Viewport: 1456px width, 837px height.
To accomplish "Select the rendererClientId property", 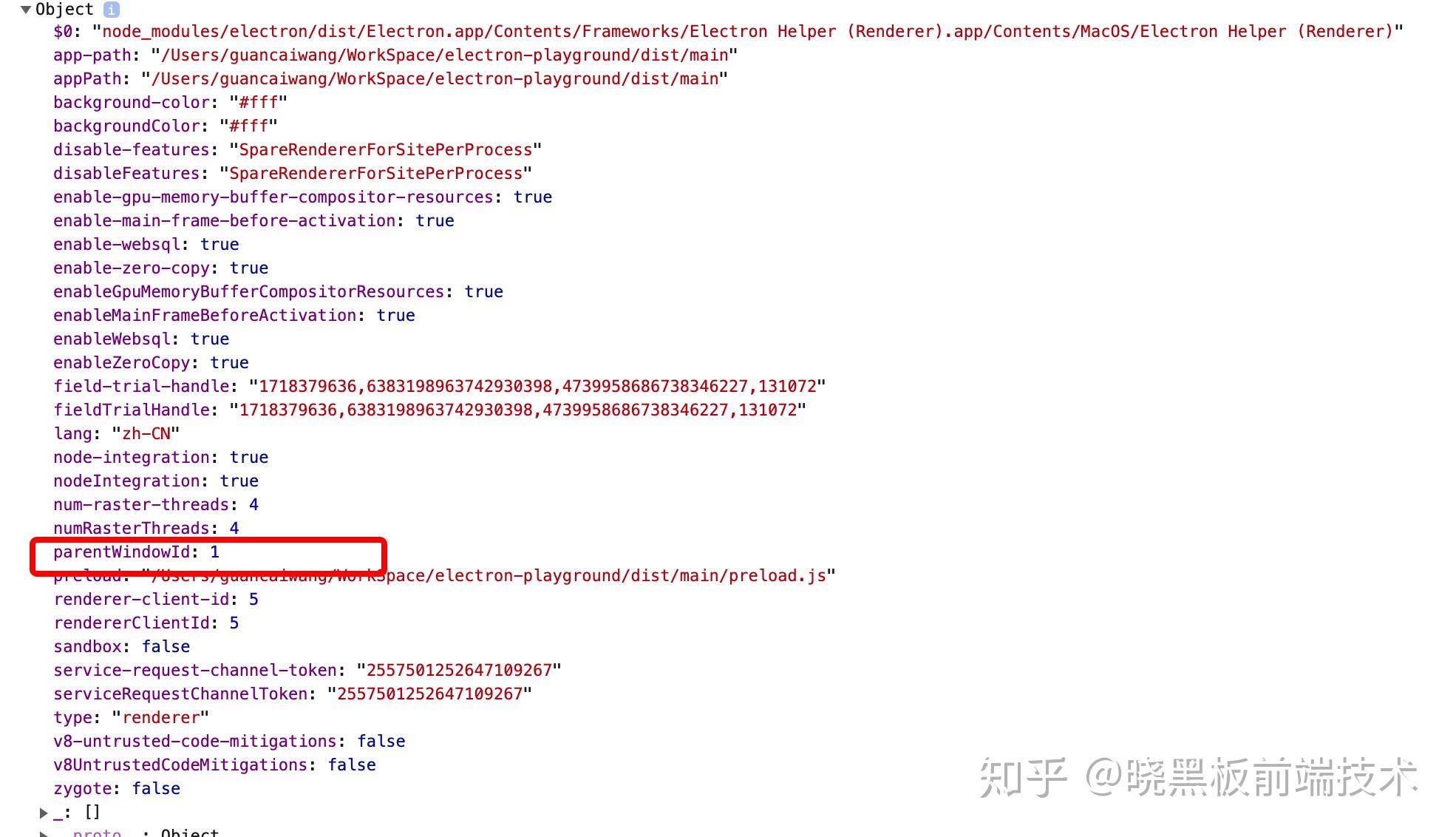I will point(146,623).
